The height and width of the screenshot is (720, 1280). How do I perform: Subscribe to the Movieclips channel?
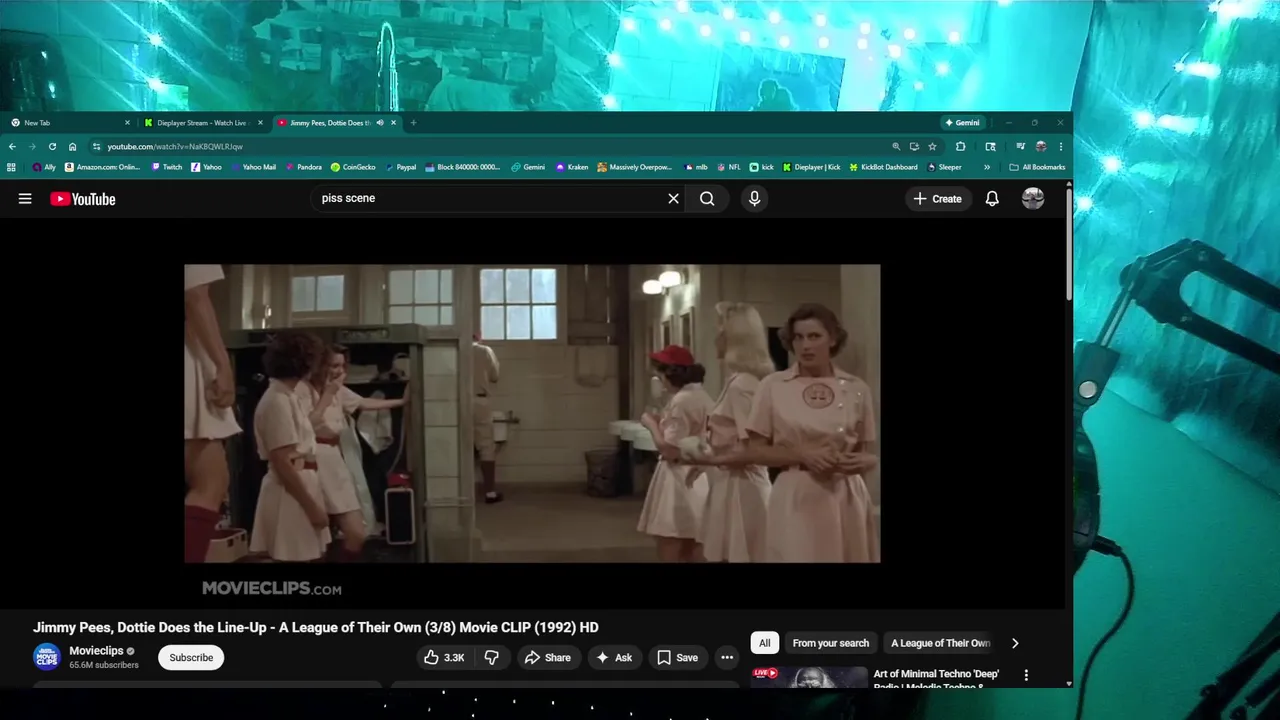point(191,657)
